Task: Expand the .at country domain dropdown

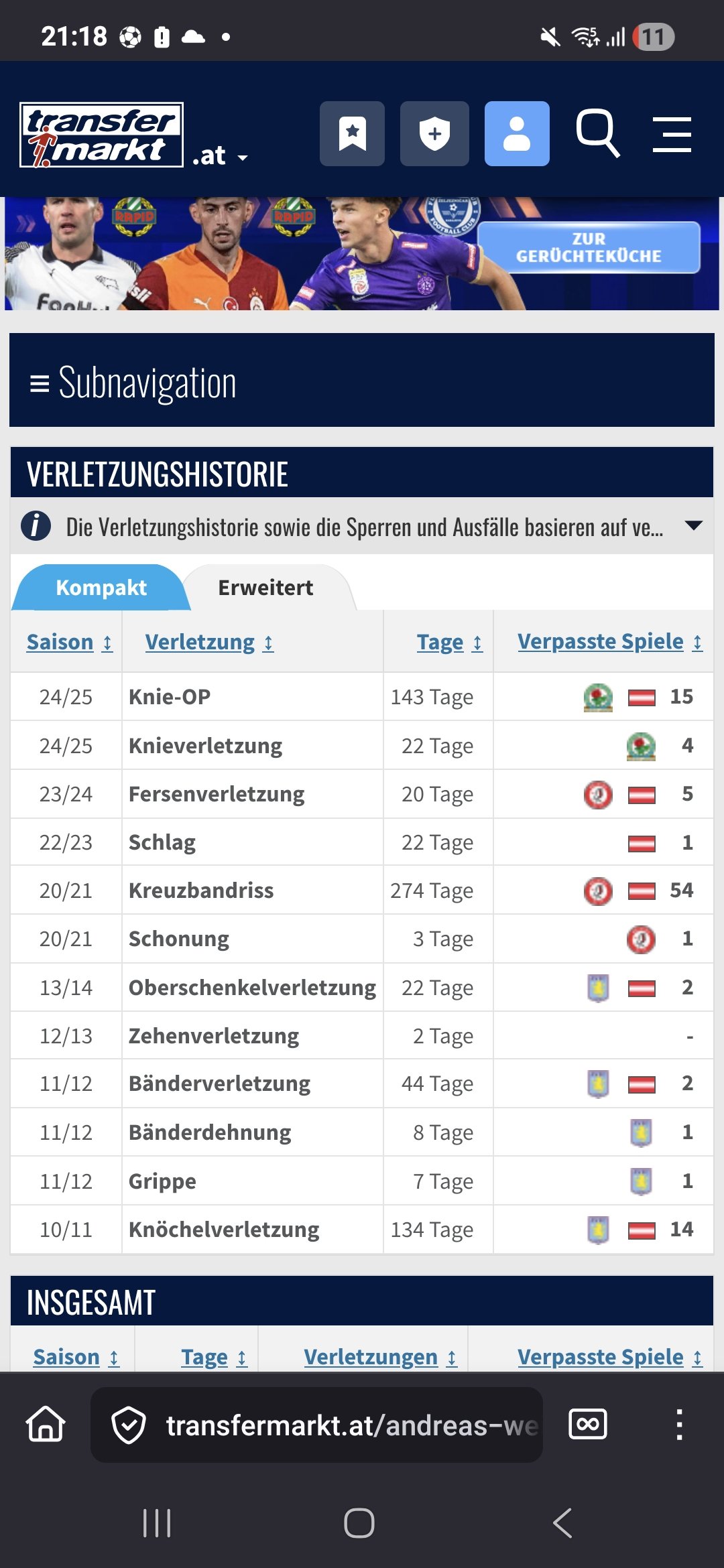Action: (220, 157)
